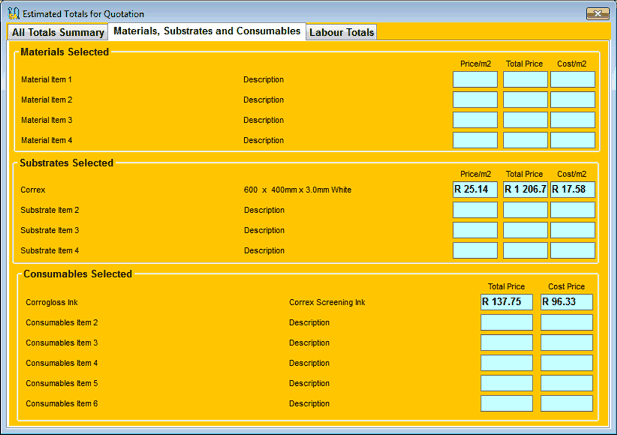Switch to the Labour Totals tab
The width and height of the screenshot is (617, 435).
point(342,33)
